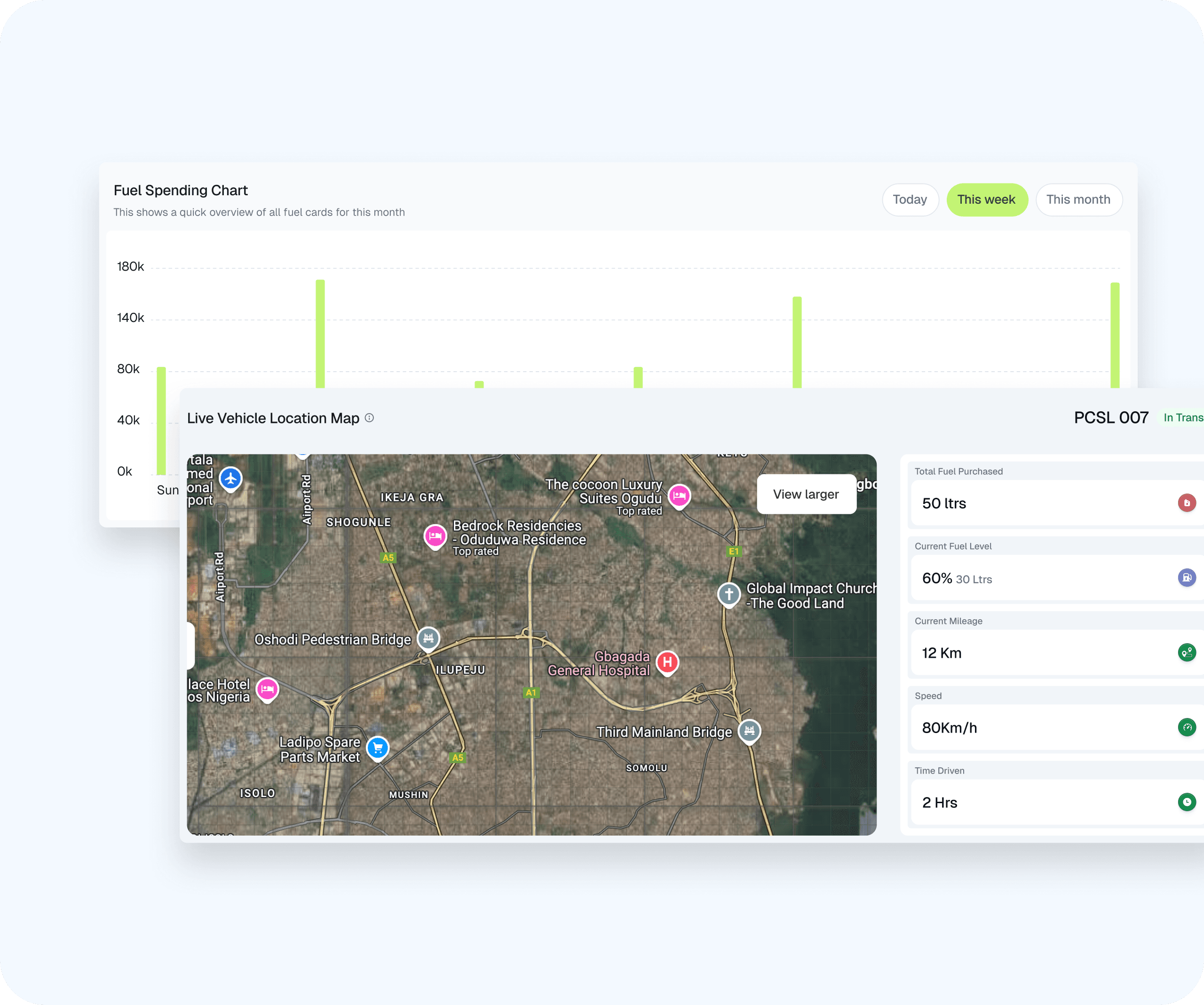Click the In Transit status badge

[x=1182, y=418]
